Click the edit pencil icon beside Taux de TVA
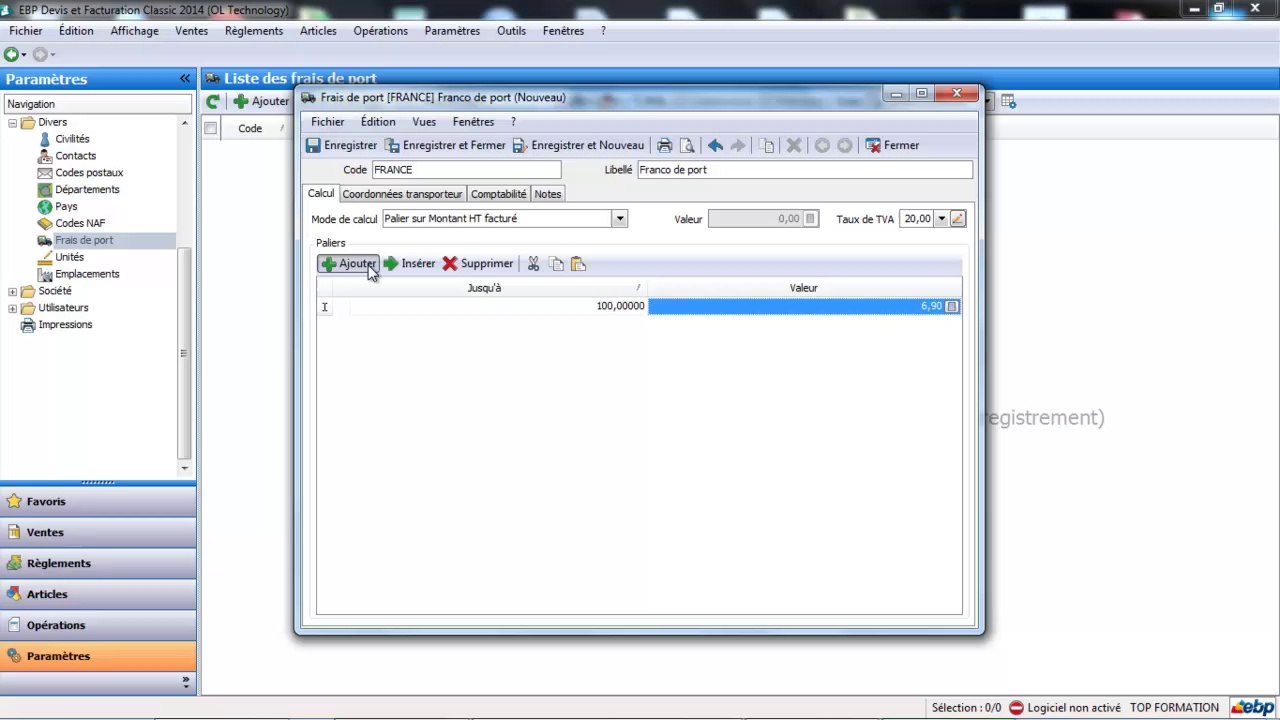The width and height of the screenshot is (1280, 720). (957, 218)
